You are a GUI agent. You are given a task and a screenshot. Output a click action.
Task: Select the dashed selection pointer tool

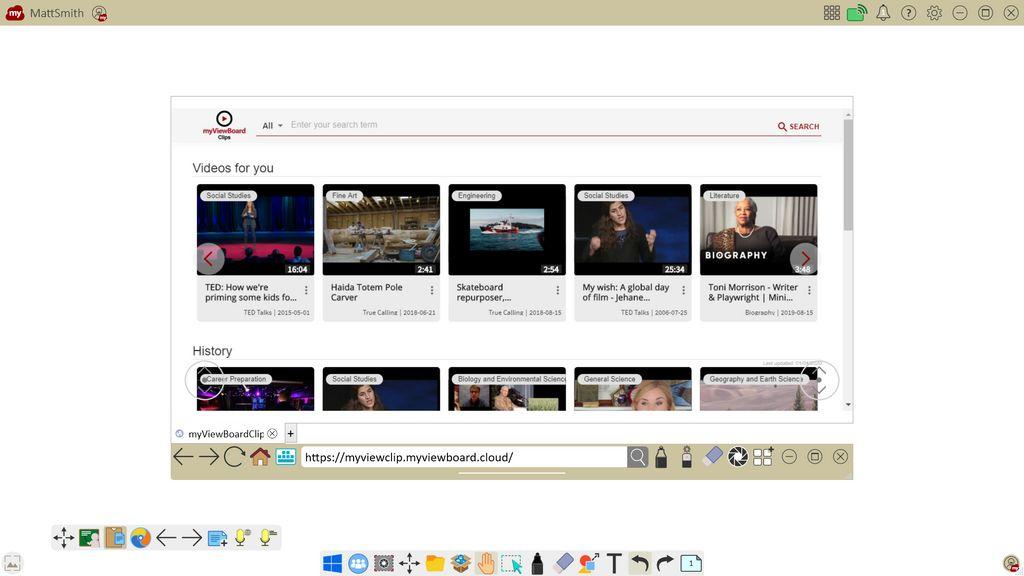[511, 563]
